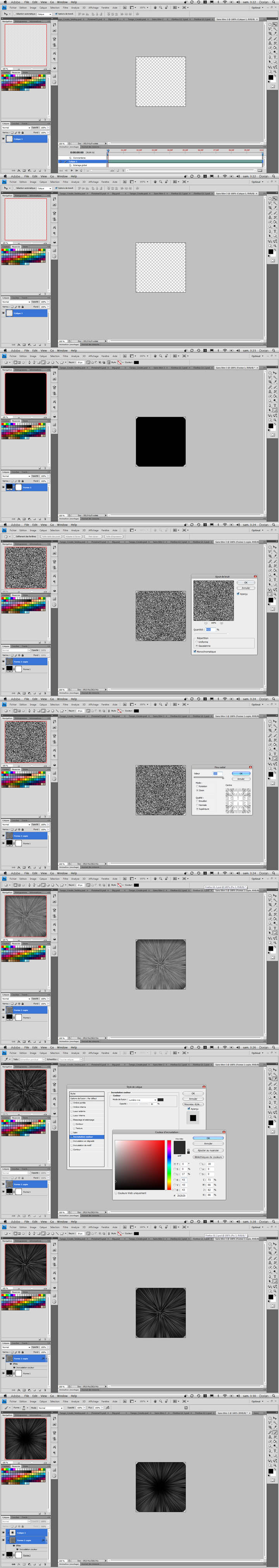
Task: Select the S saturation radio in color picker
Action: point(176,1169)
